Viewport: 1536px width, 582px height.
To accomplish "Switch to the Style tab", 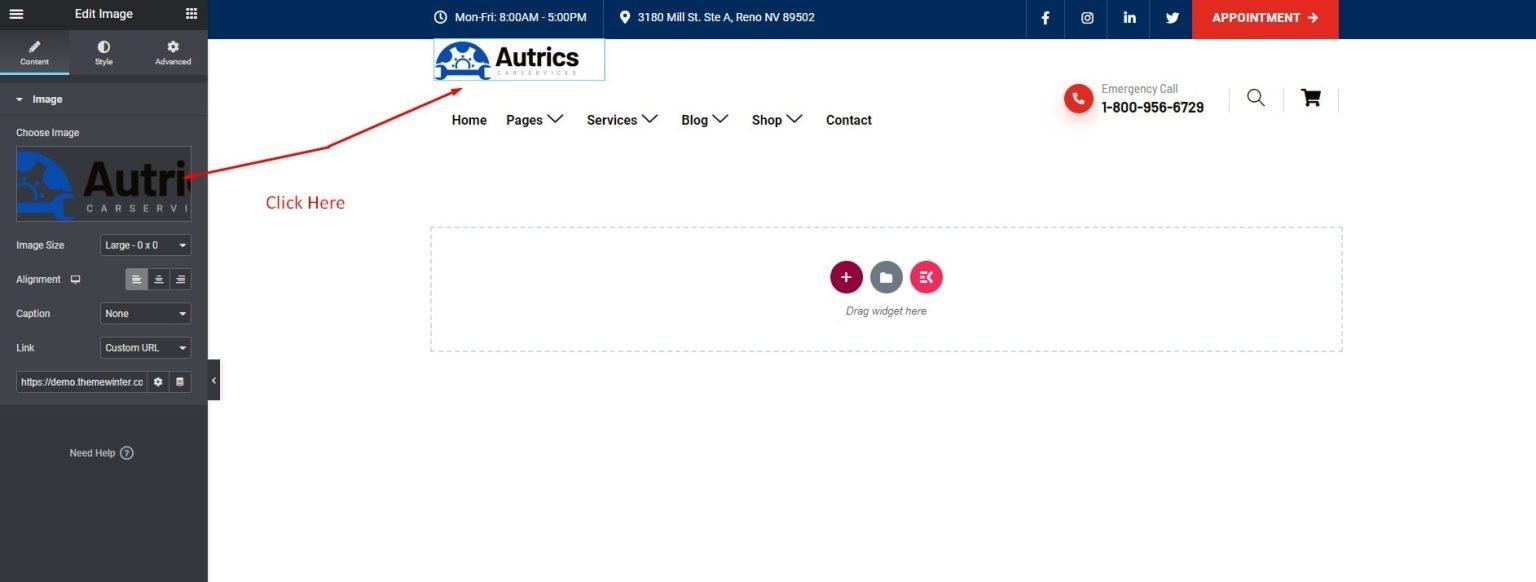I will pos(104,53).
